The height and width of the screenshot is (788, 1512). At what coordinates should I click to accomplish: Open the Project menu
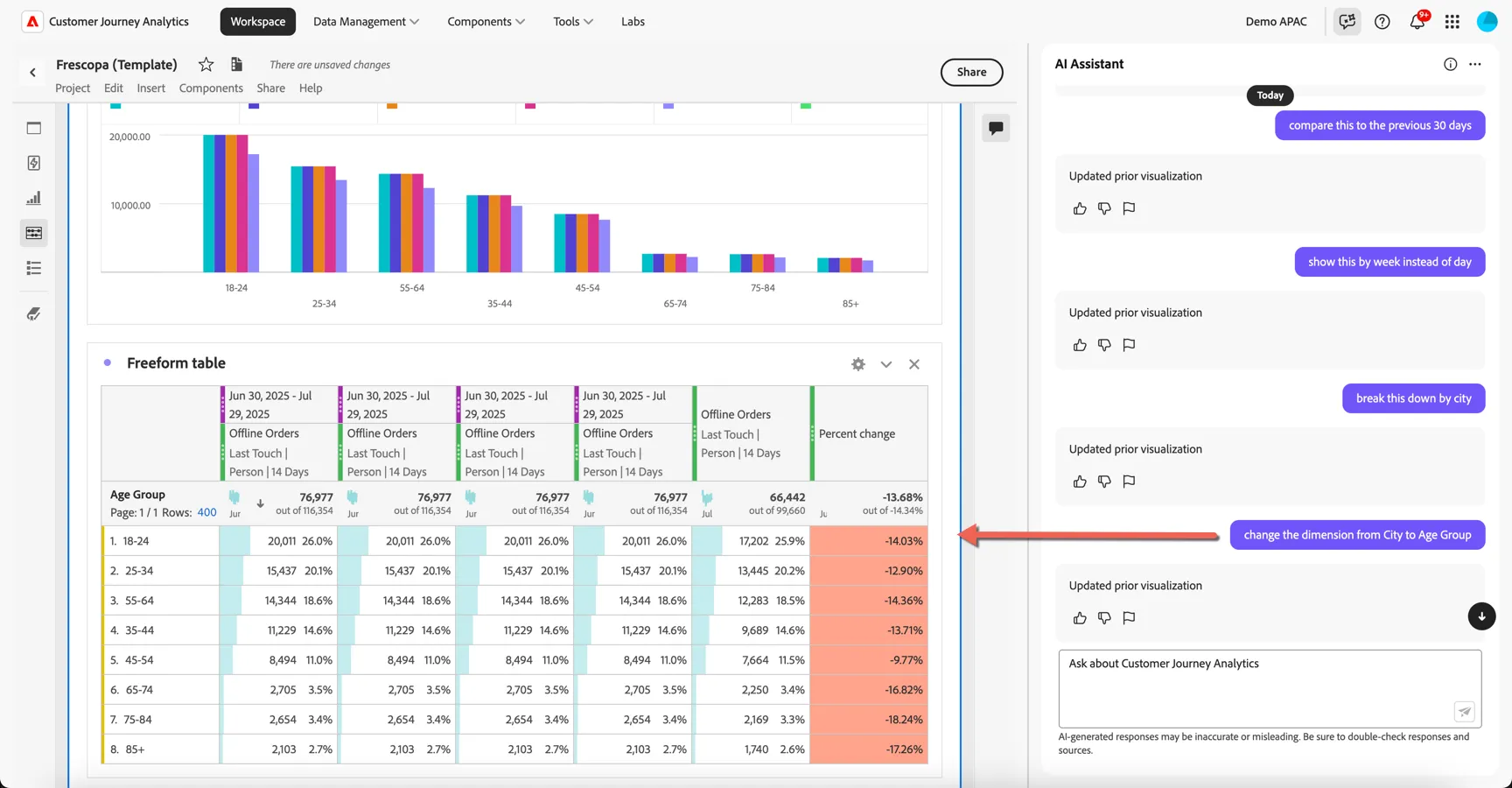(73, 88)
